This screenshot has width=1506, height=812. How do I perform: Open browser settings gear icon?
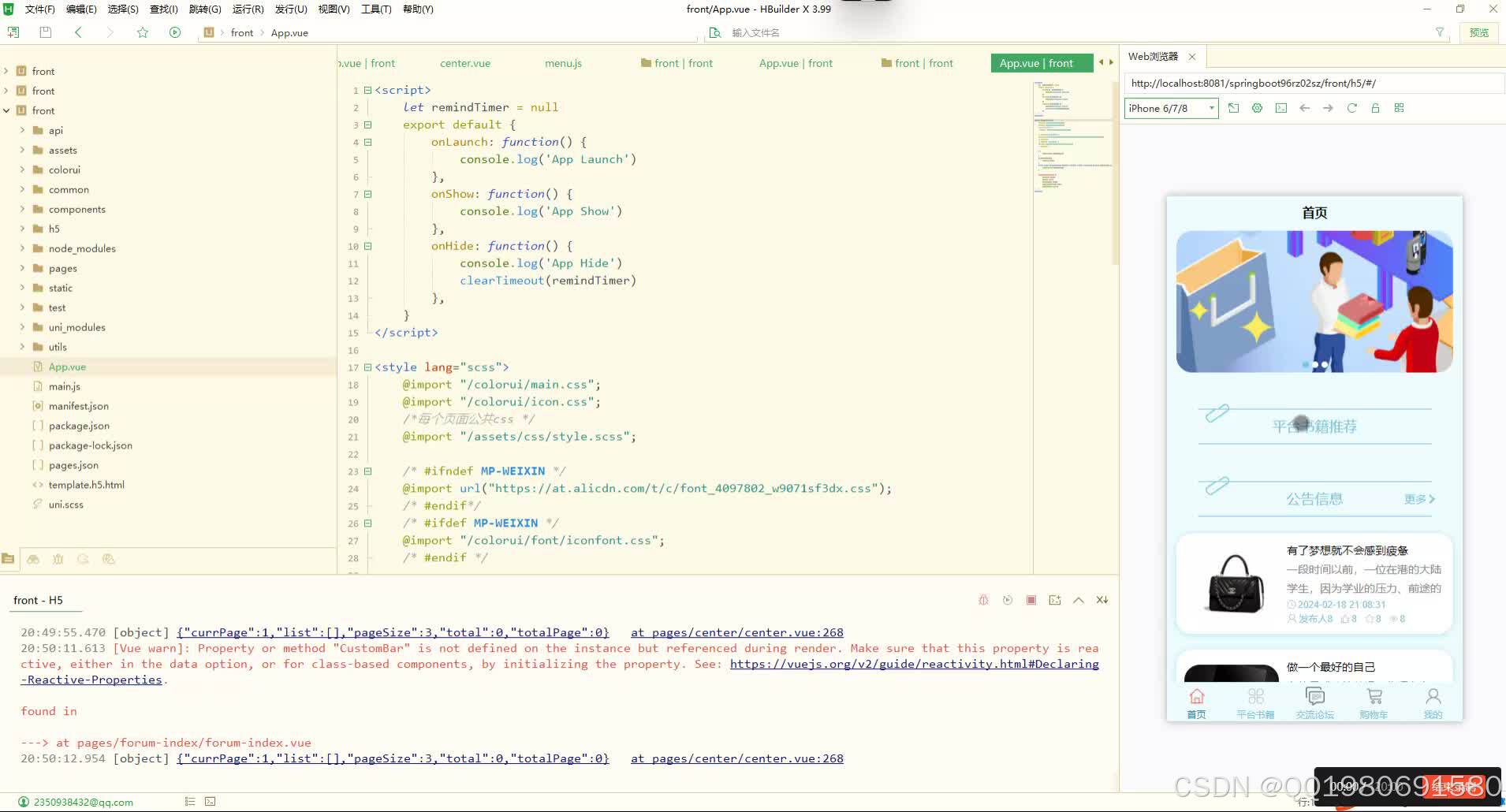[x=1258, y=108]
